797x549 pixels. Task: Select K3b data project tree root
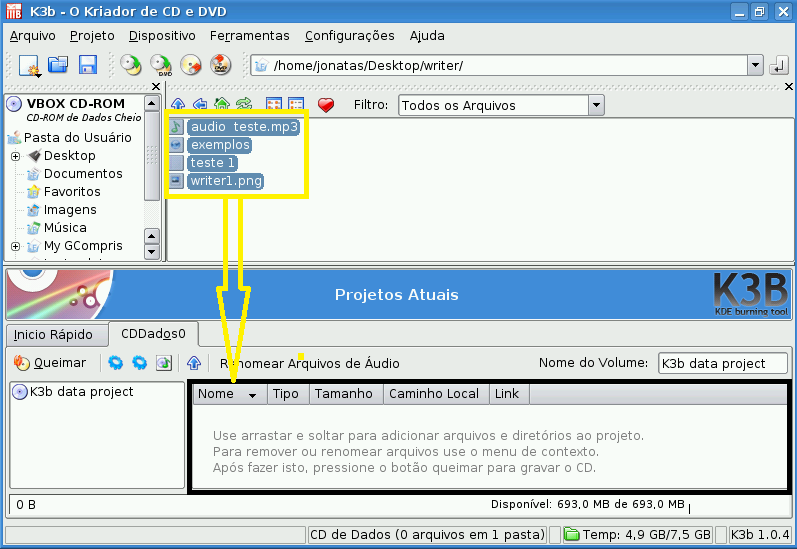81,392
